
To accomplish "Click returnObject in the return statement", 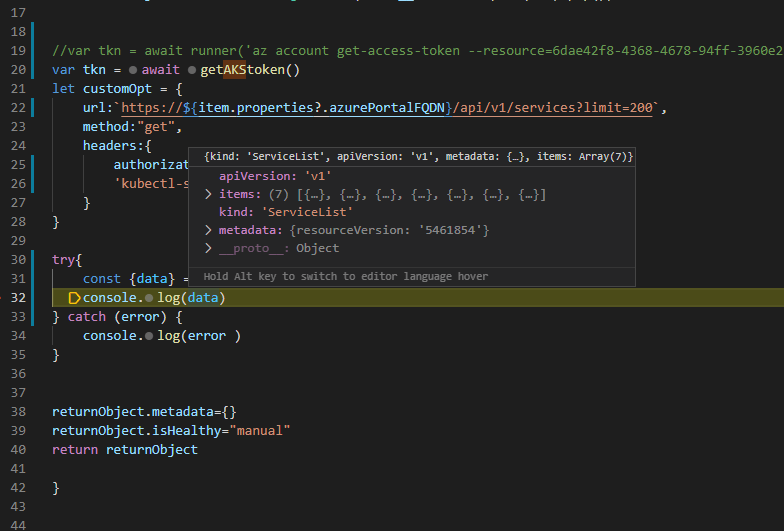I will pyautogui.click(x=152, y=450).
